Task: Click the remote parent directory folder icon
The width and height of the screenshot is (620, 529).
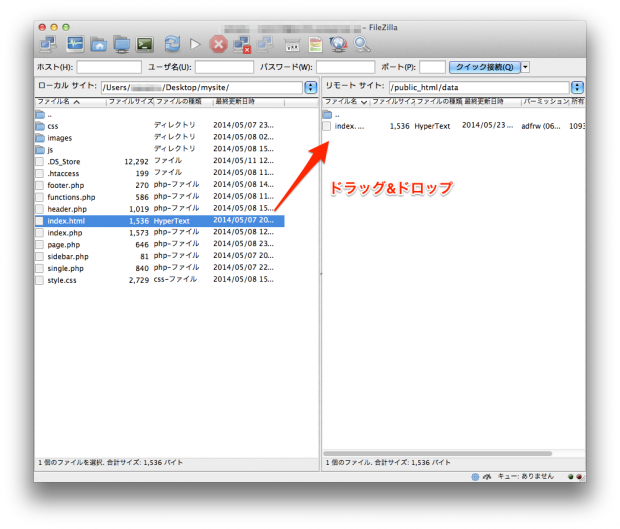Action: click(x=327, y=115)
